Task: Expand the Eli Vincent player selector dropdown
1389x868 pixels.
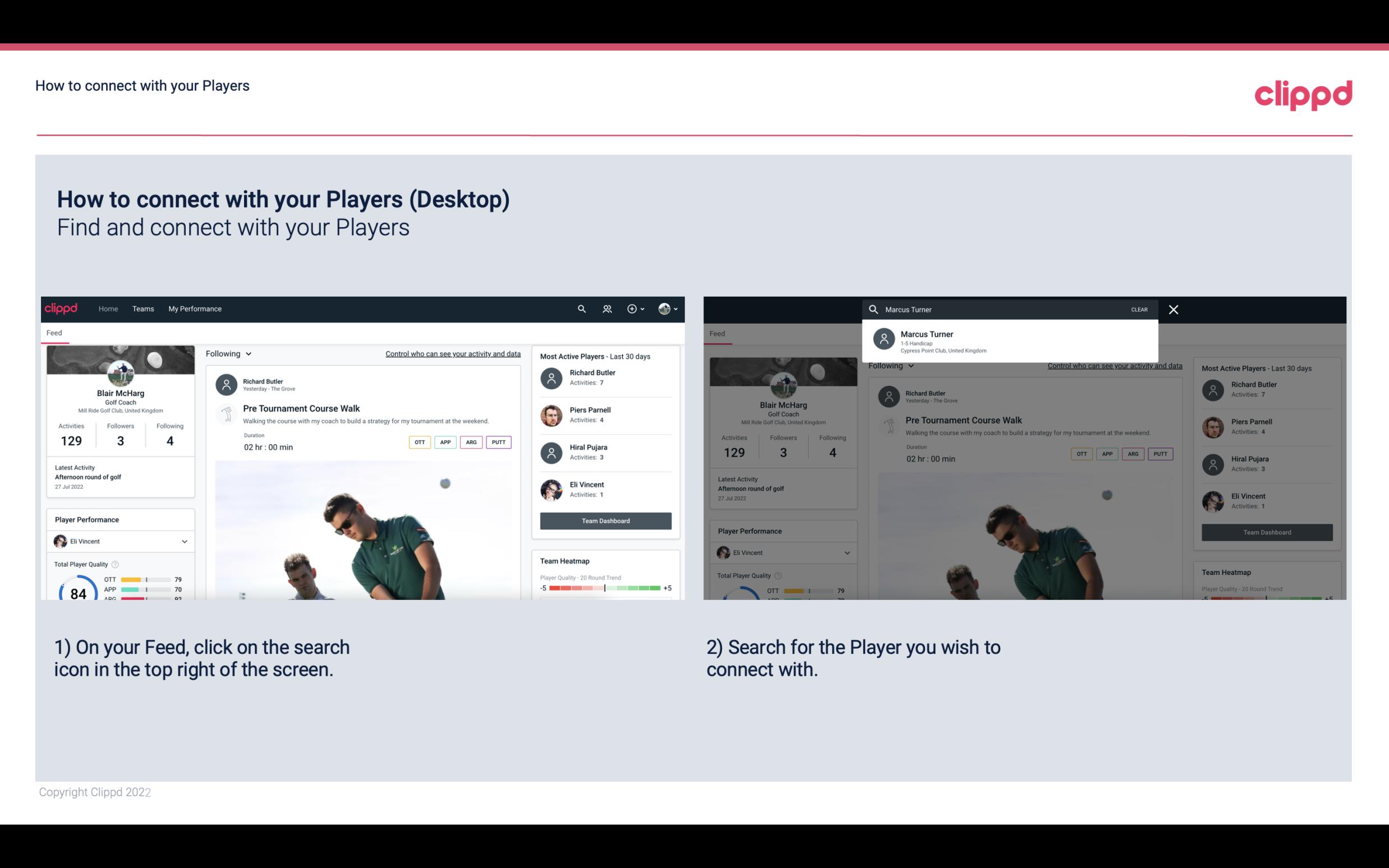Action: (x=183, y=541)
